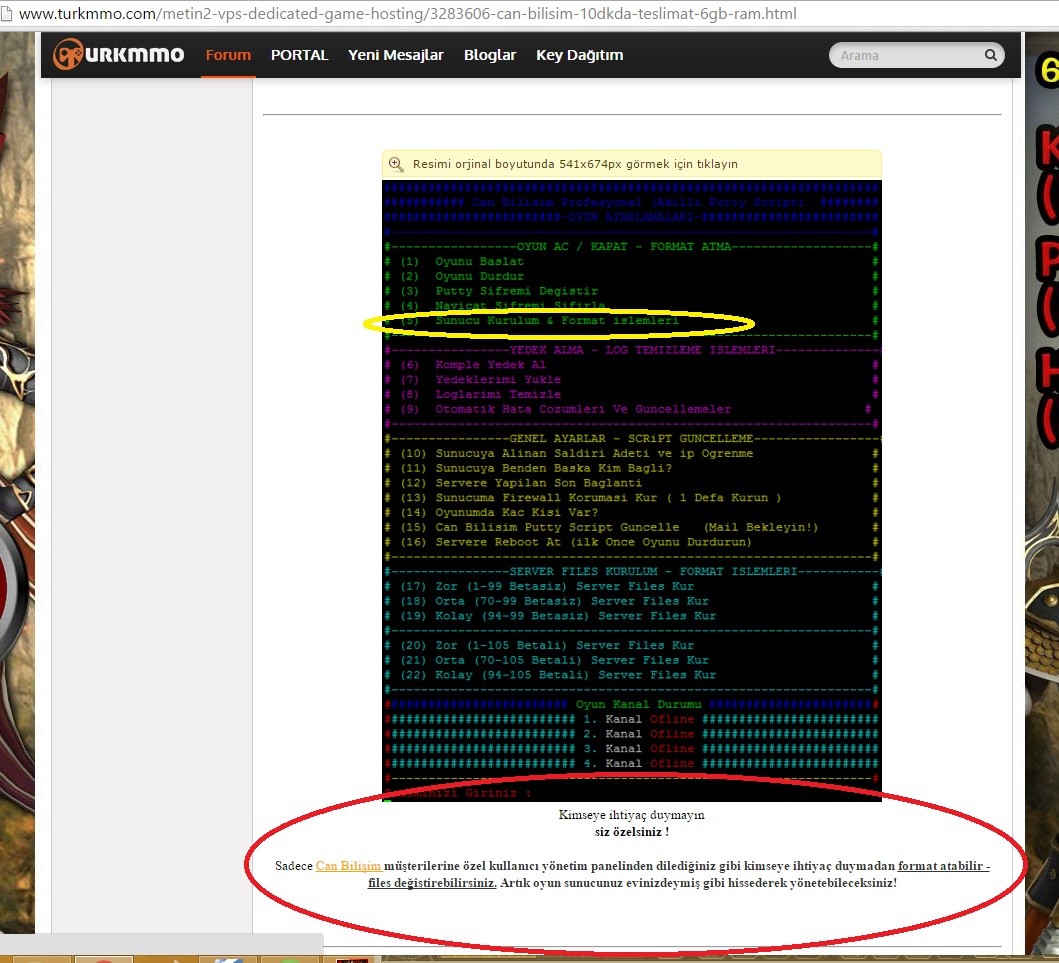Click the yellow 'Resimi orjinal boyutunda' notice bar

click(631, 164)
